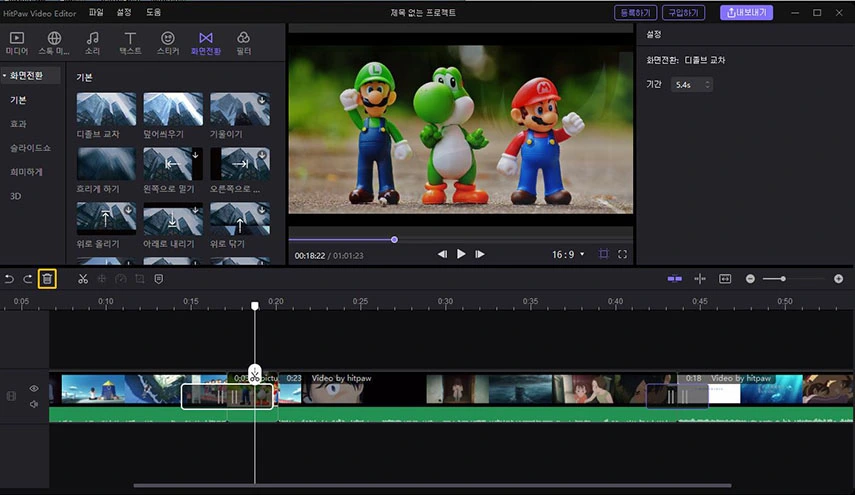Open the 파일 menu
The width and height of the screenshot is (855, 495).
pos(96,12)
